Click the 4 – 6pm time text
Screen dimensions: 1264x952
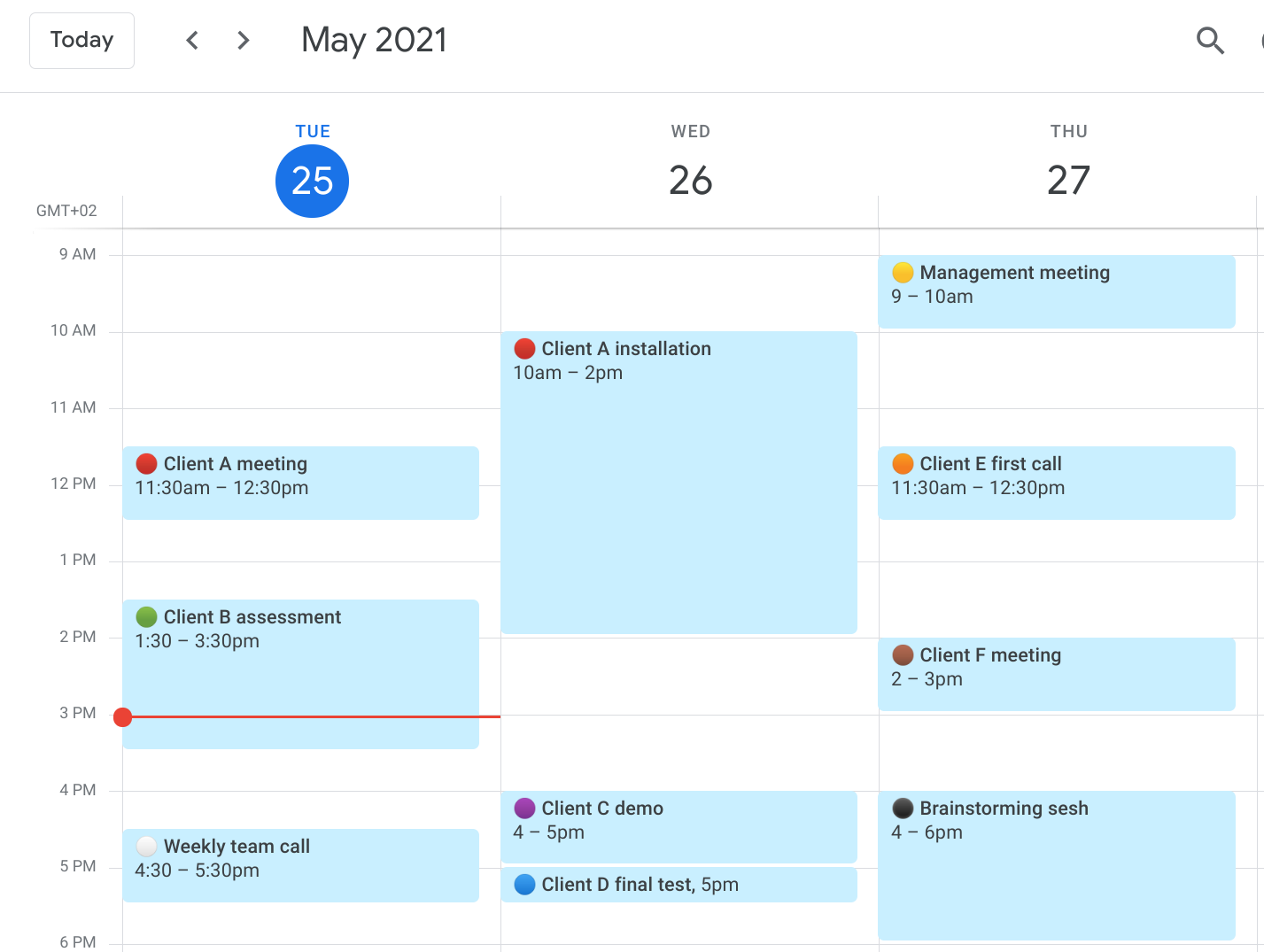pyautogui.click(x=927, y=832)
